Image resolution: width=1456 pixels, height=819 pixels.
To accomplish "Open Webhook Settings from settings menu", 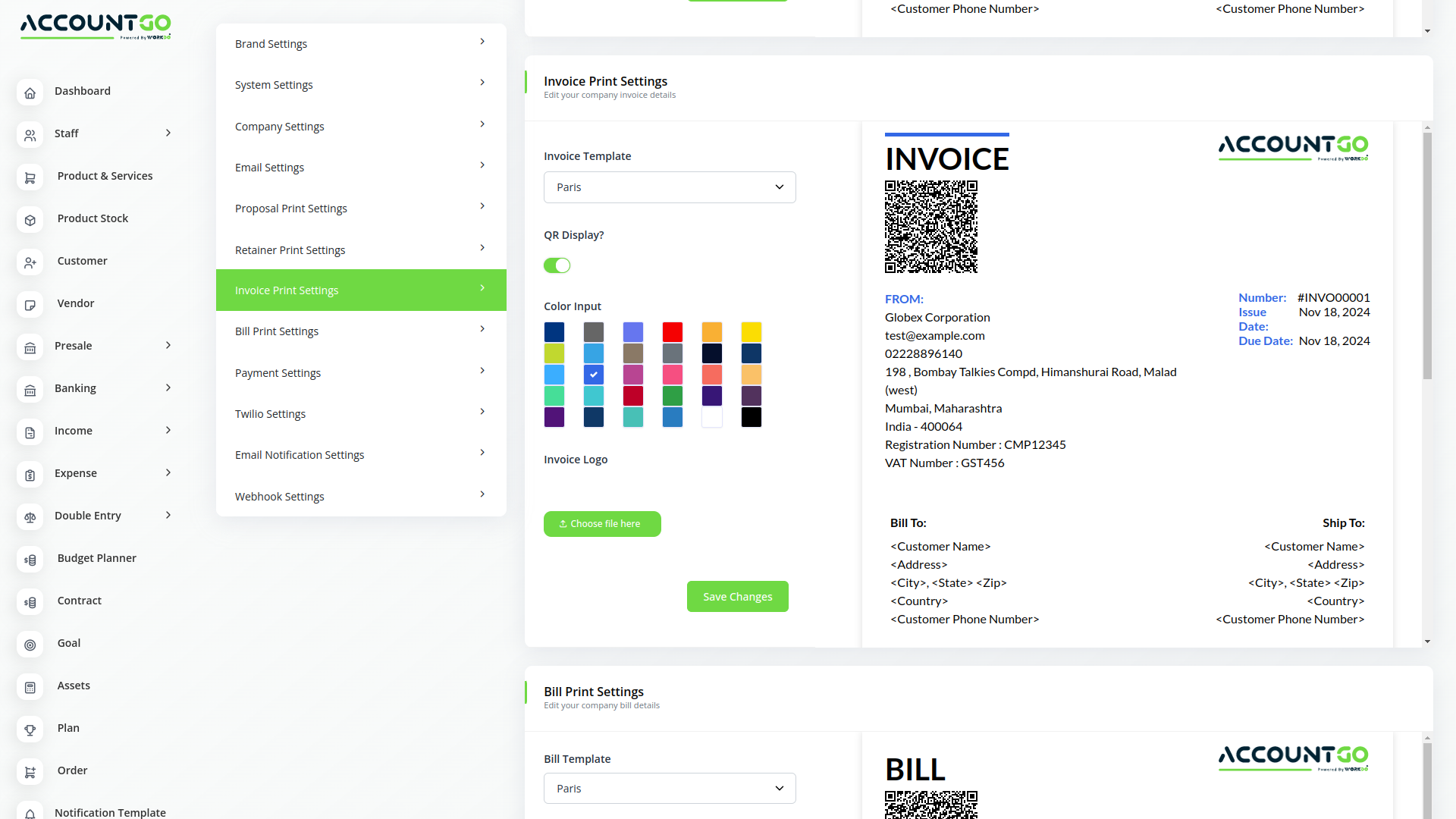I will 361,496.
